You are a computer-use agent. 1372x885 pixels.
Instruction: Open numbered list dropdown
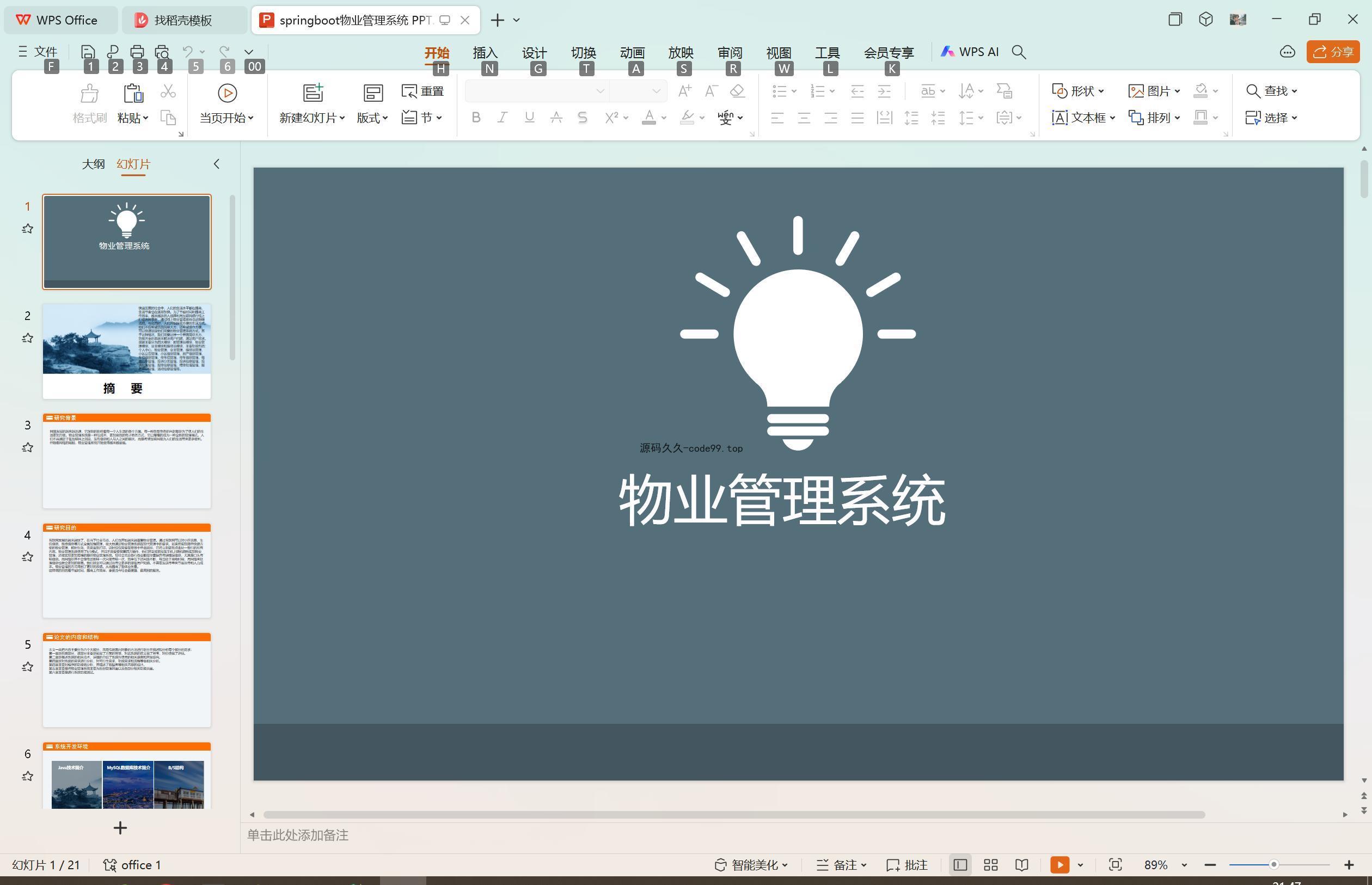point(832,91)
